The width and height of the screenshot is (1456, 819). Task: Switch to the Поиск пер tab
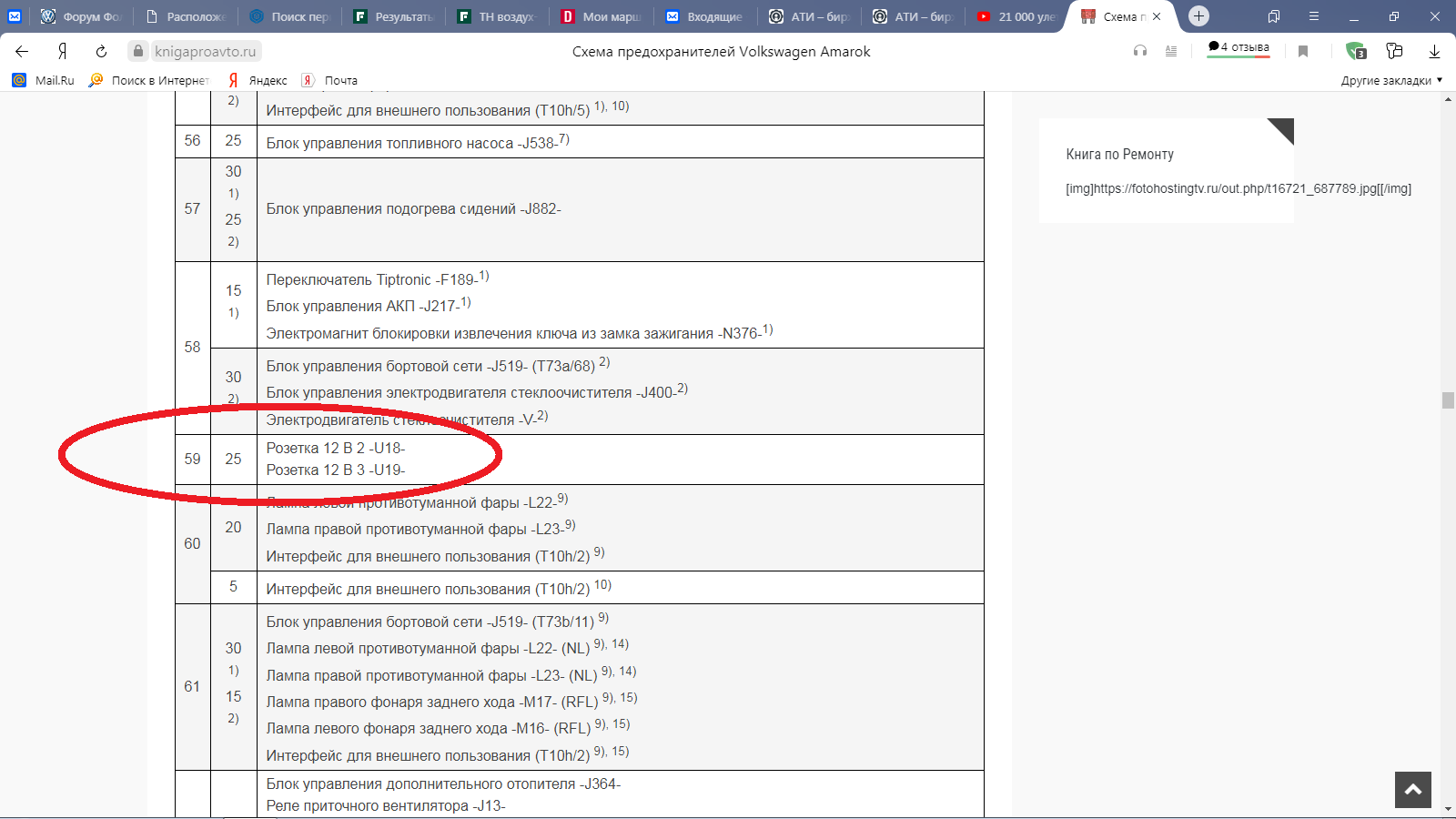tap(289, 16)
